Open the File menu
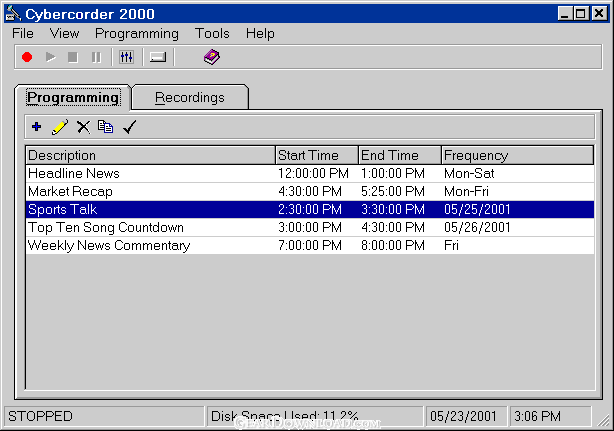The image size is (614, 431). click(21, 33)
